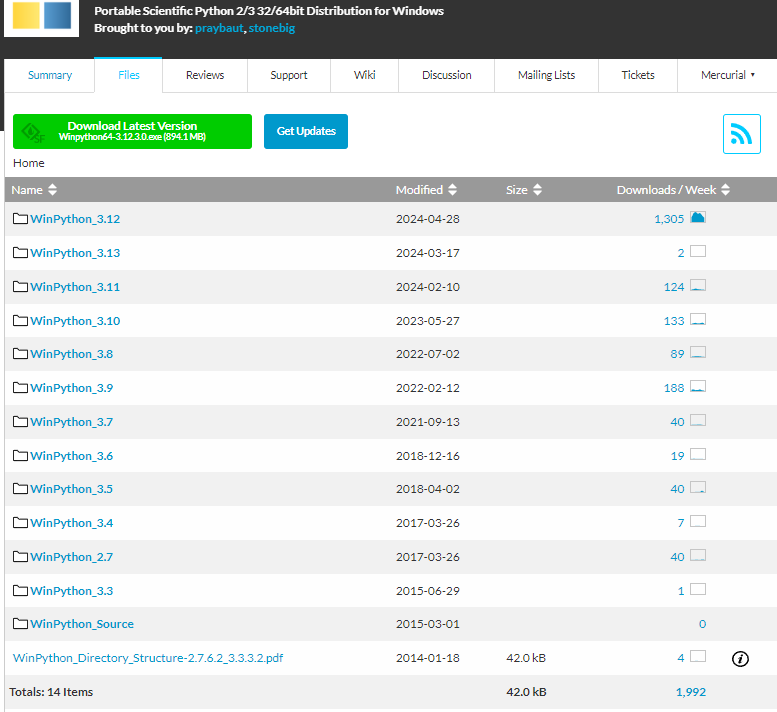Sort the file list by Name
Image resolution: width=777 pixels, height=712 pixels.
(34, 190)
